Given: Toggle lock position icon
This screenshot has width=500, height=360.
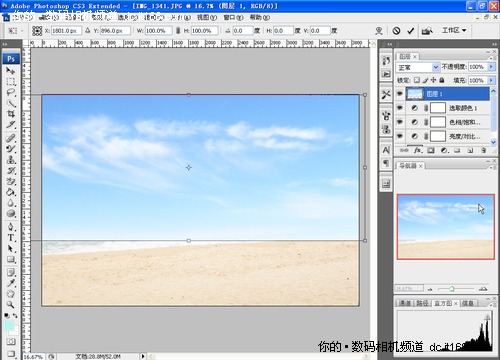Looking at the screenshot, I should click(x=433, y=80).
